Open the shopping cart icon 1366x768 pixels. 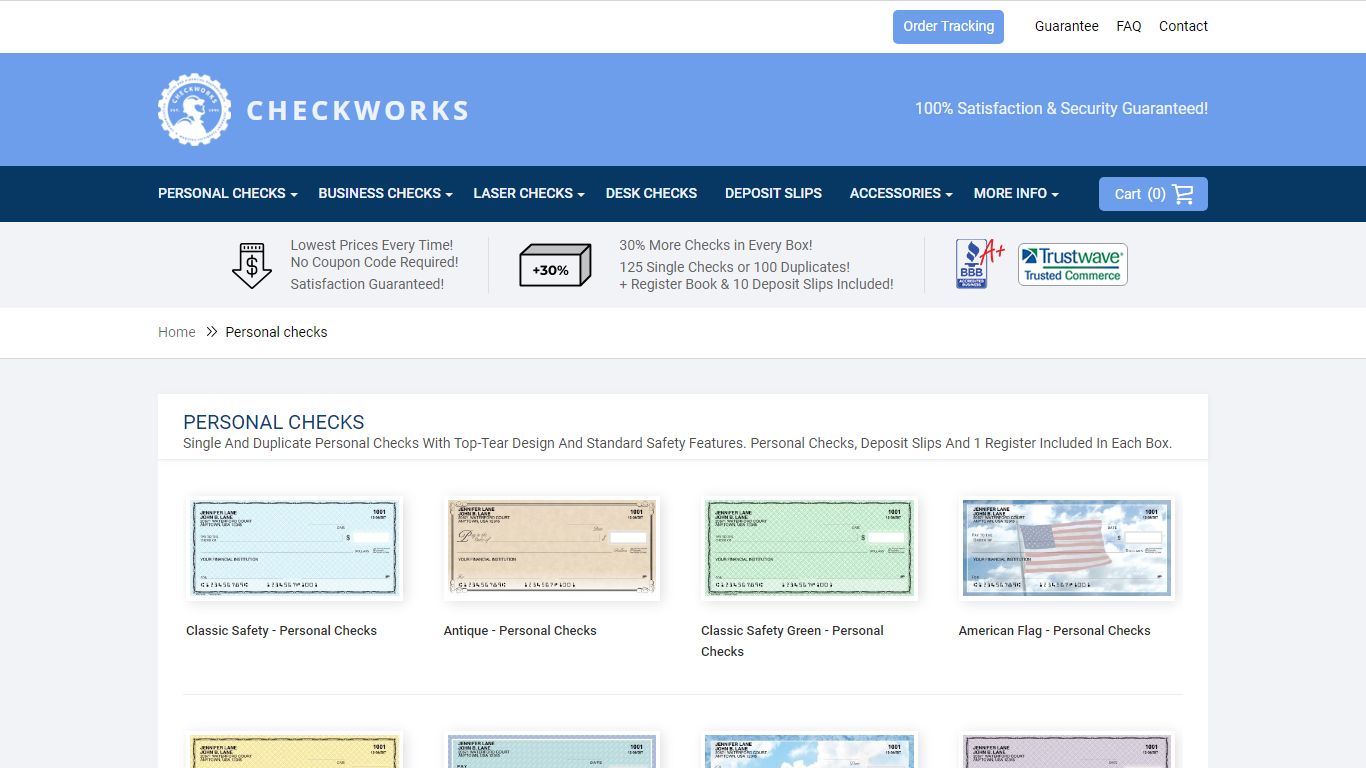pyautogui.click(x=1183, y=194)
